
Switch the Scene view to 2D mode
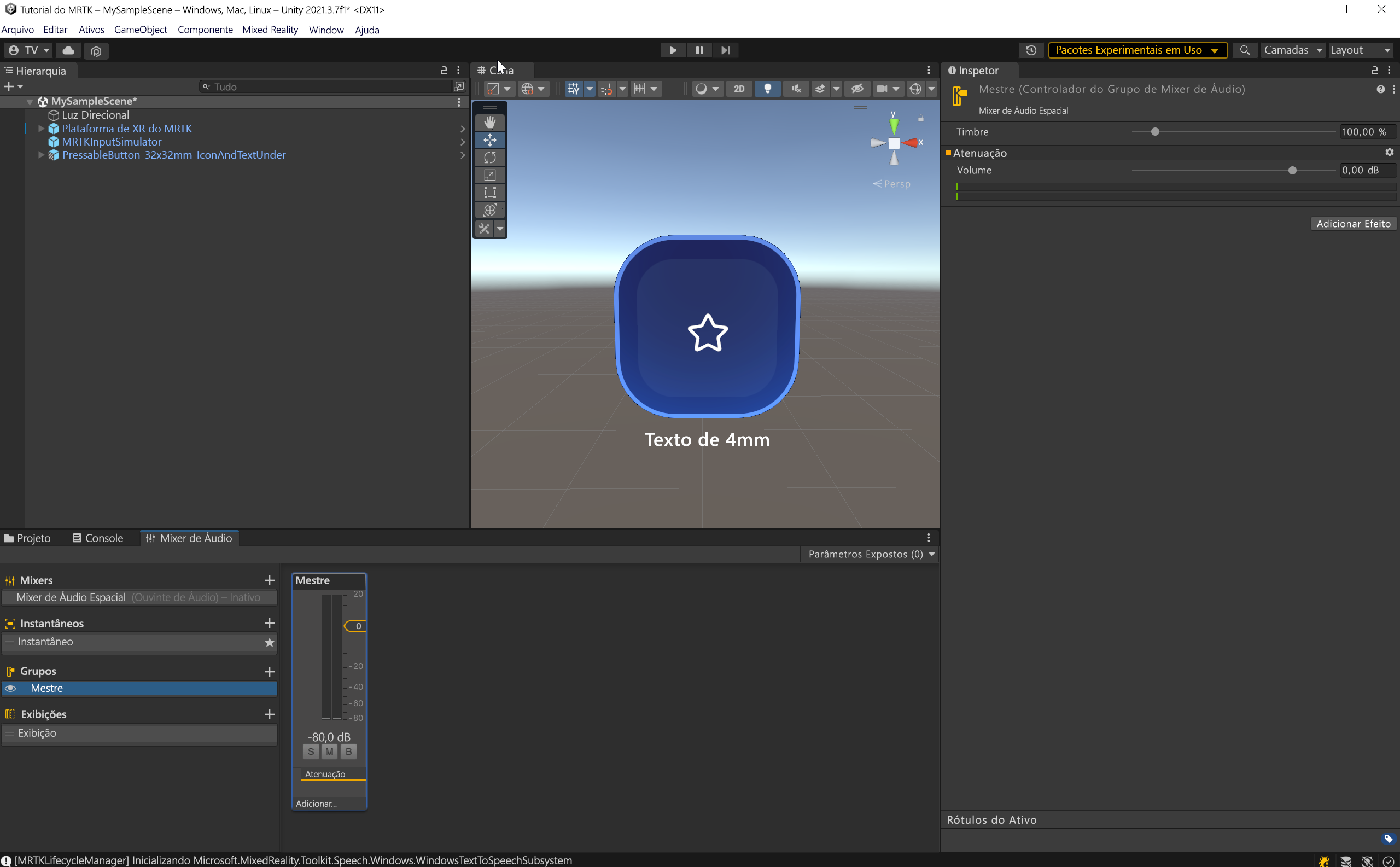[x=739, y=88]
